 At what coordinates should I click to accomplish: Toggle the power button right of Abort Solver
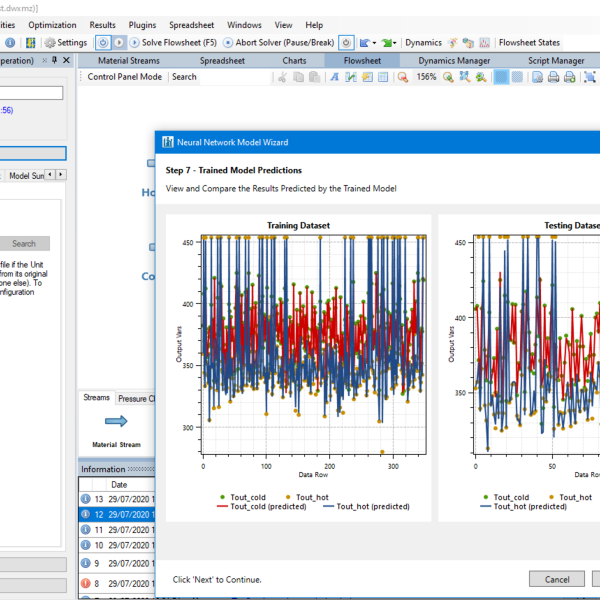(x=346, y=42)
